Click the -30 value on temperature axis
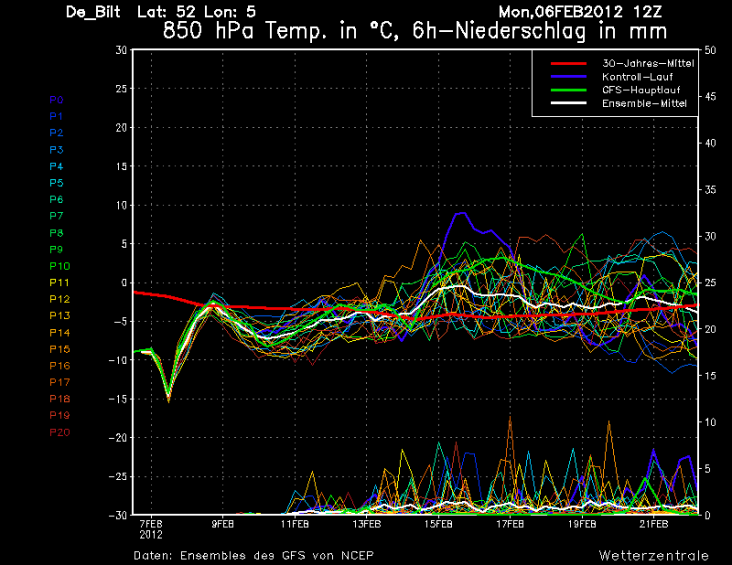The width and height of the screenshot is (732, 565). [118, 515]
